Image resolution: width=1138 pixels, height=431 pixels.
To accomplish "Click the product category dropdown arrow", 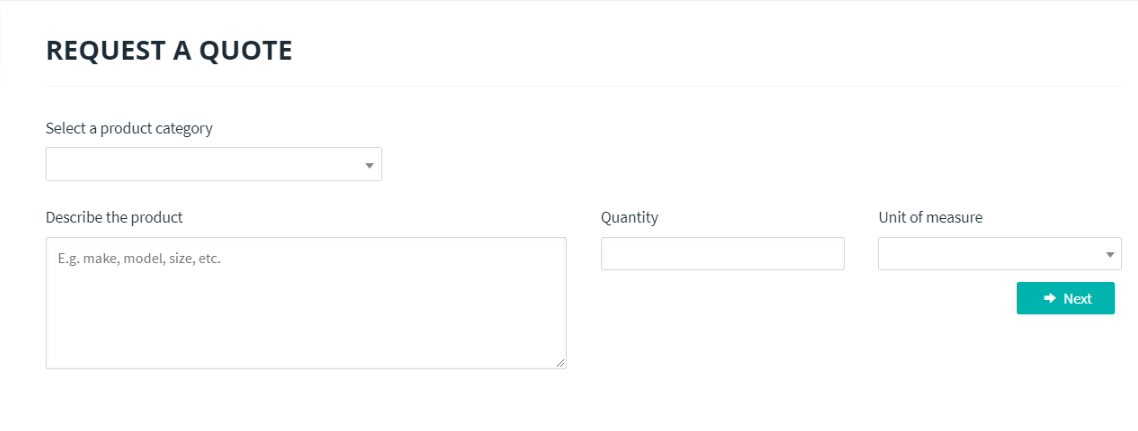I will [x=369, y=165].
